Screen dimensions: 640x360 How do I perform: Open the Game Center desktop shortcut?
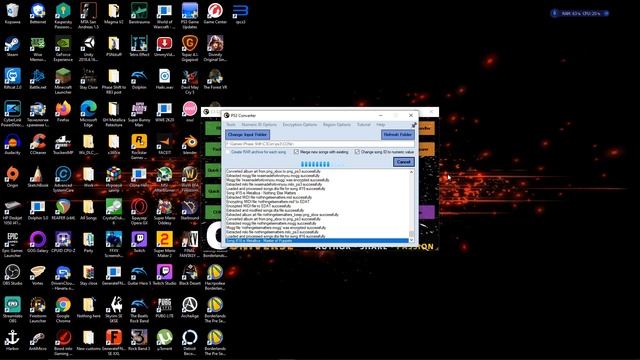click(215, 13)
